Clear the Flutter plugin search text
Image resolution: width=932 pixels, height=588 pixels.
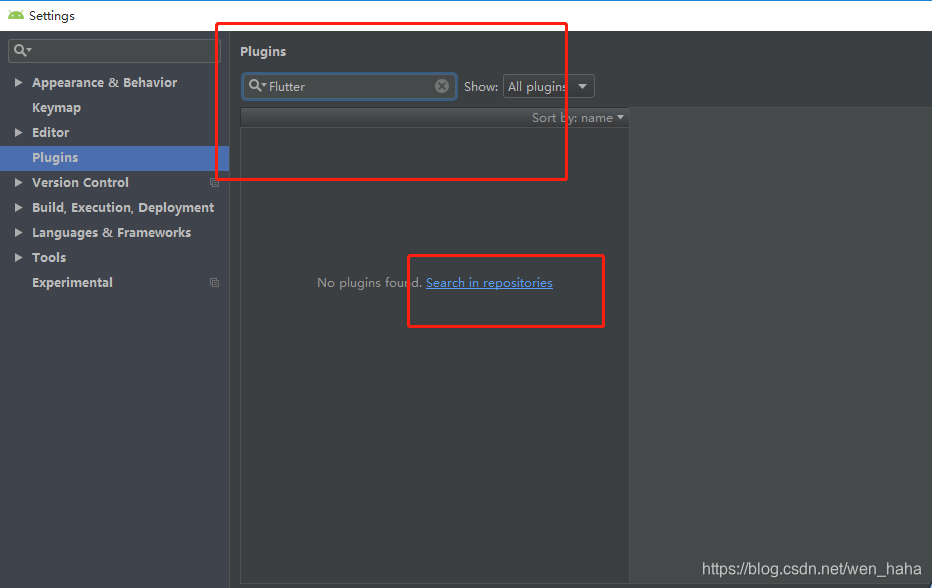(x=442, y=86)
